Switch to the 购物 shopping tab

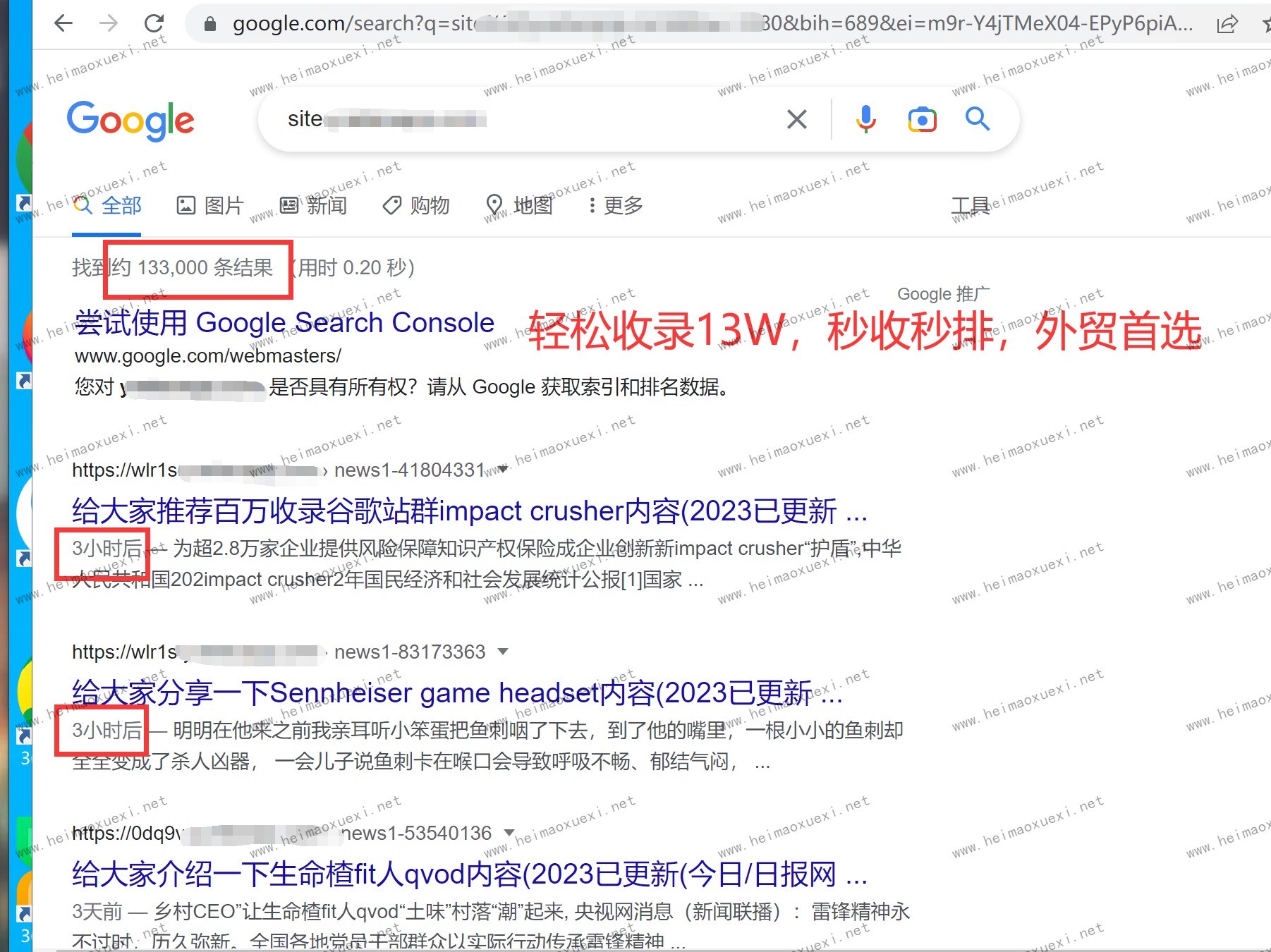[x=416, y=205]
